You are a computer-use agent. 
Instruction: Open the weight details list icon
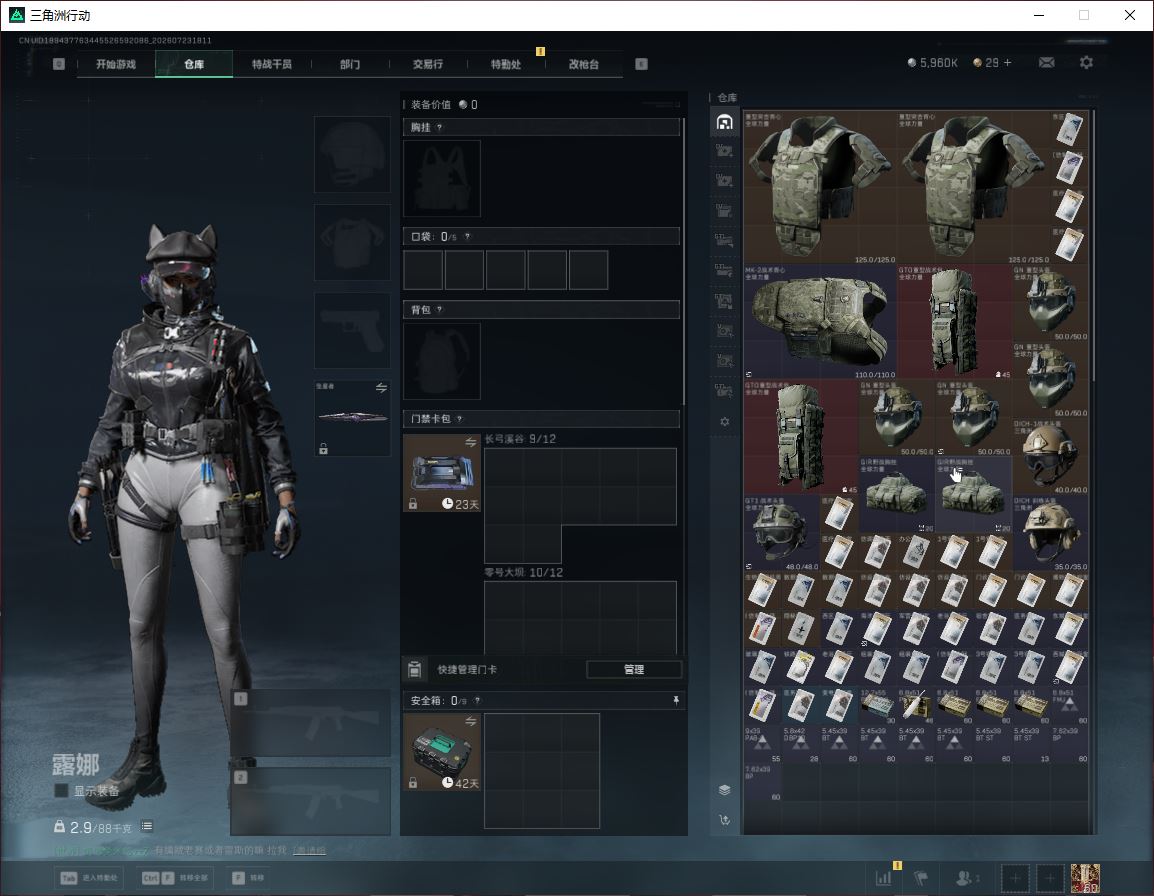147,826
